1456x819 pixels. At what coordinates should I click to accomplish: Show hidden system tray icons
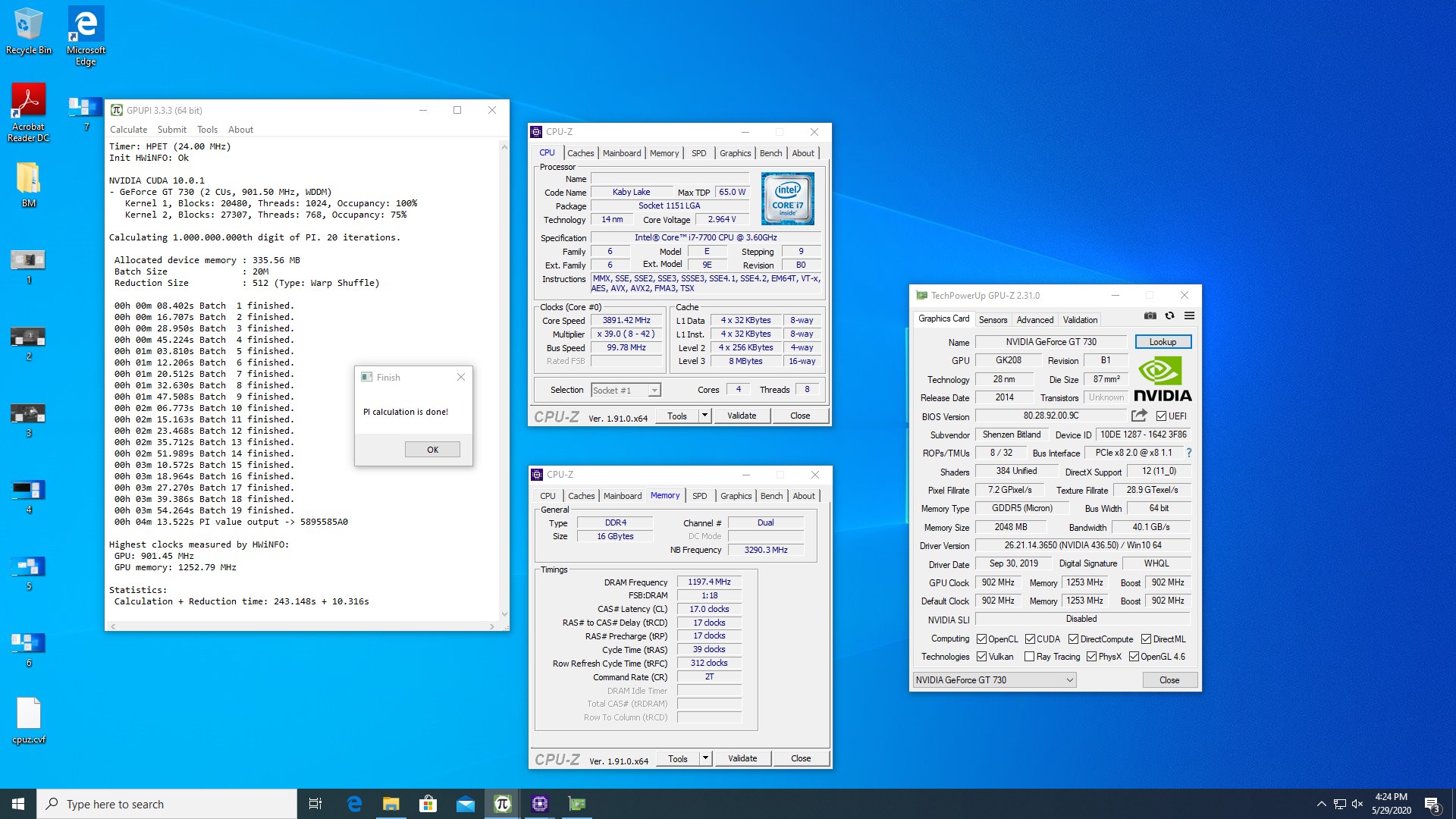click(1321, 804)
